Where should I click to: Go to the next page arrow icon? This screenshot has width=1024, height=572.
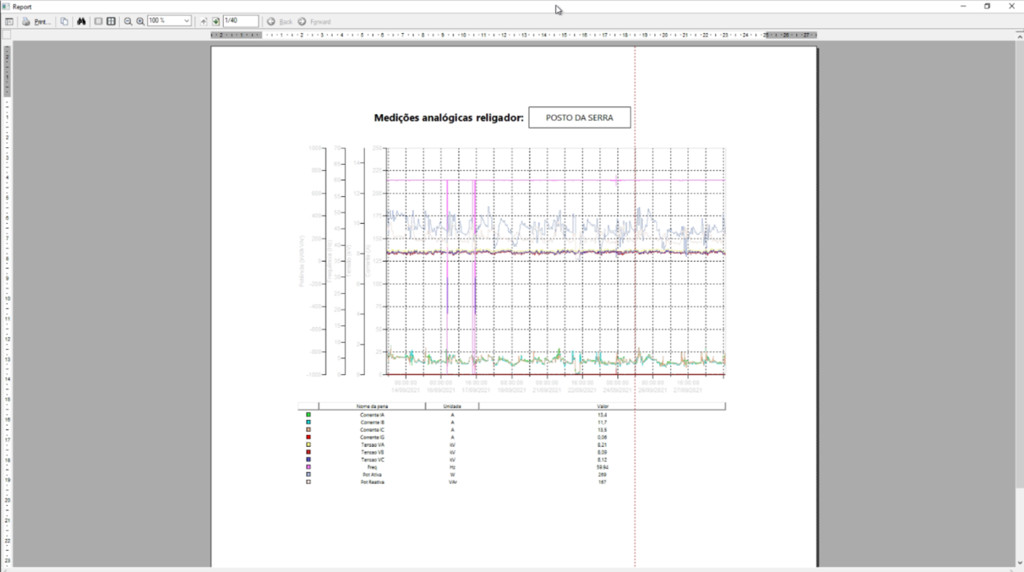point(215,21)
